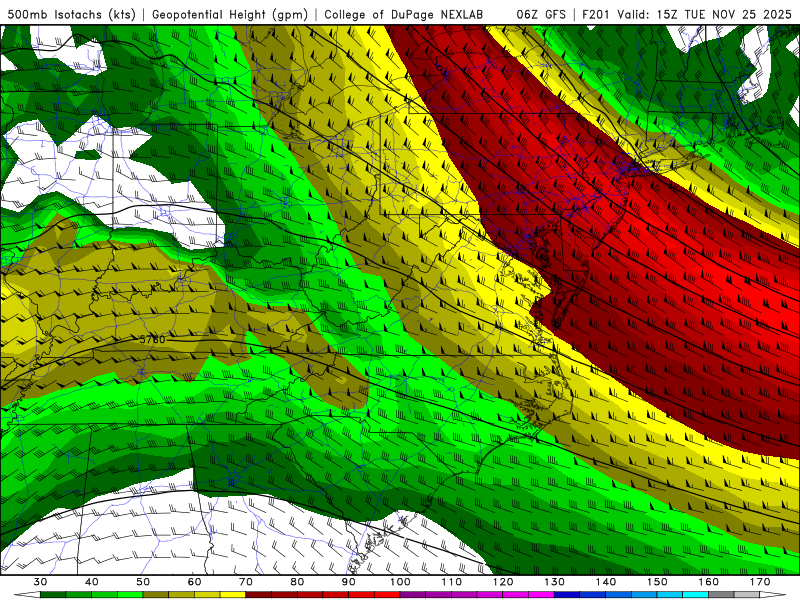Click the legend value '140'
Viewport: 800px width, 600px height.
click(x=606, y=582)
